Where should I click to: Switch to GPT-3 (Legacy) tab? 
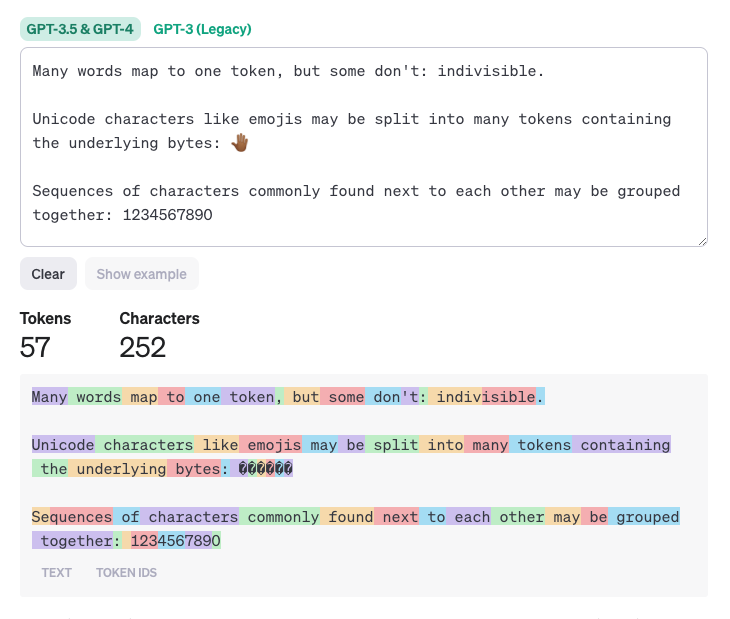click(x=202, y=29)
